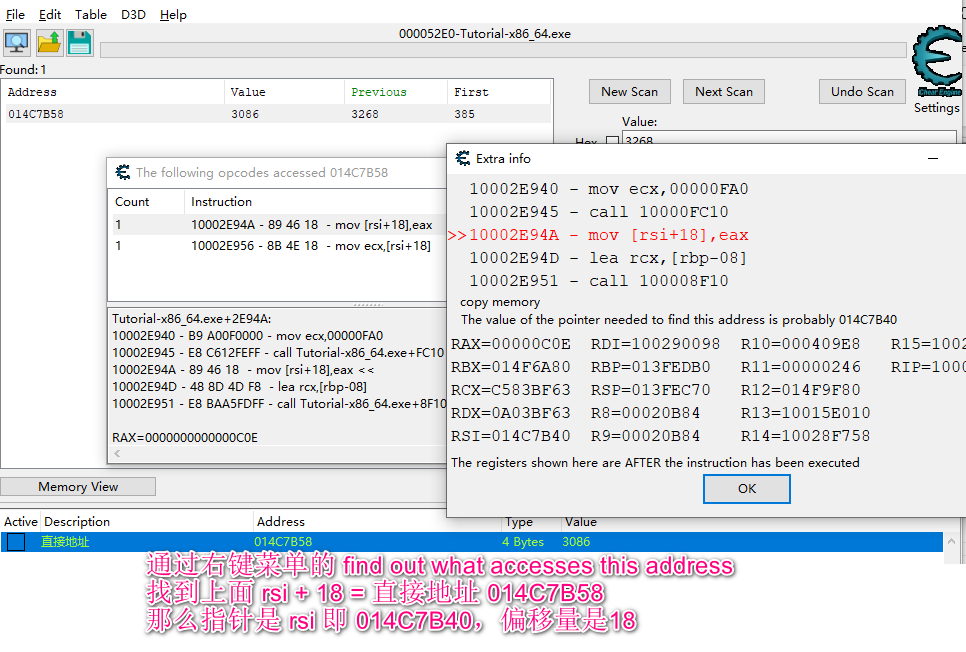Open the D3D menu
This screenshot has height=652, width=966.
[x=133, y=14]
